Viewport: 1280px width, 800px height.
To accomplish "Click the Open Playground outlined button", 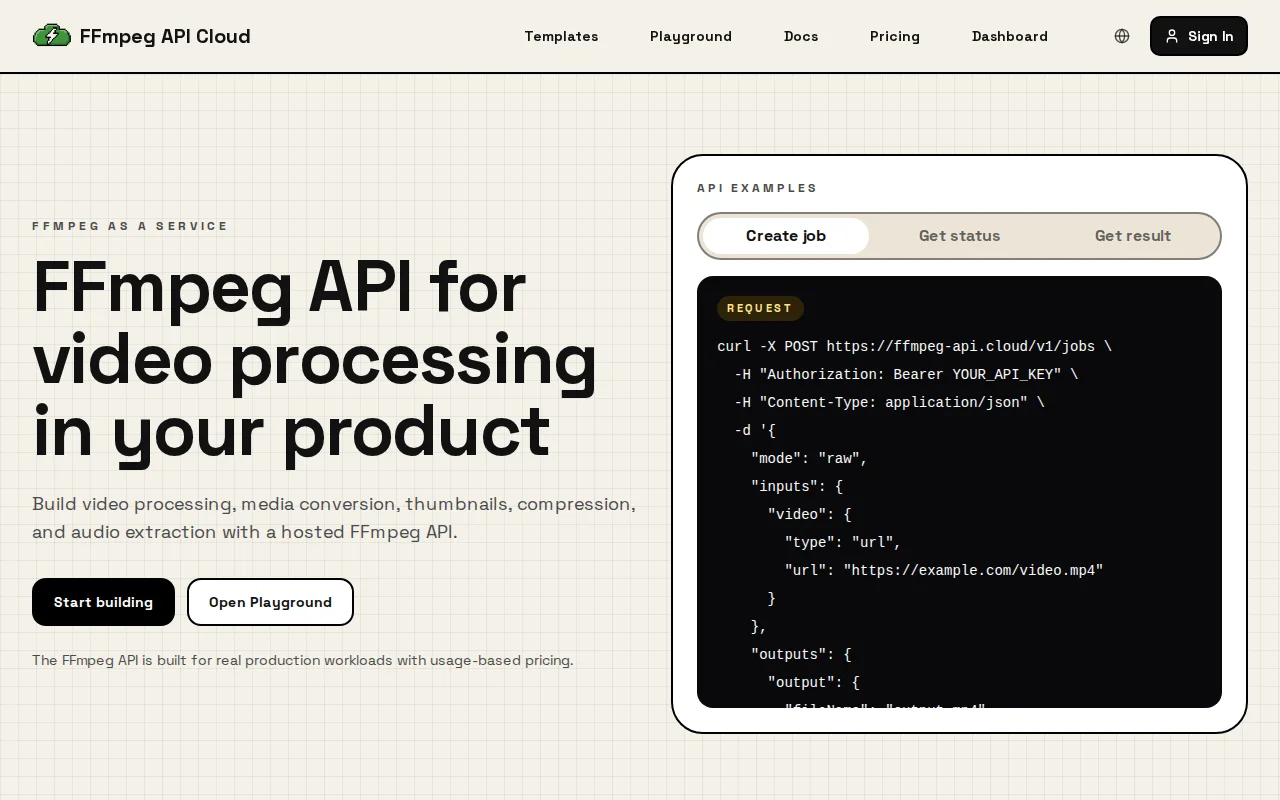I will pyautogui.click(x=270, y=602).
